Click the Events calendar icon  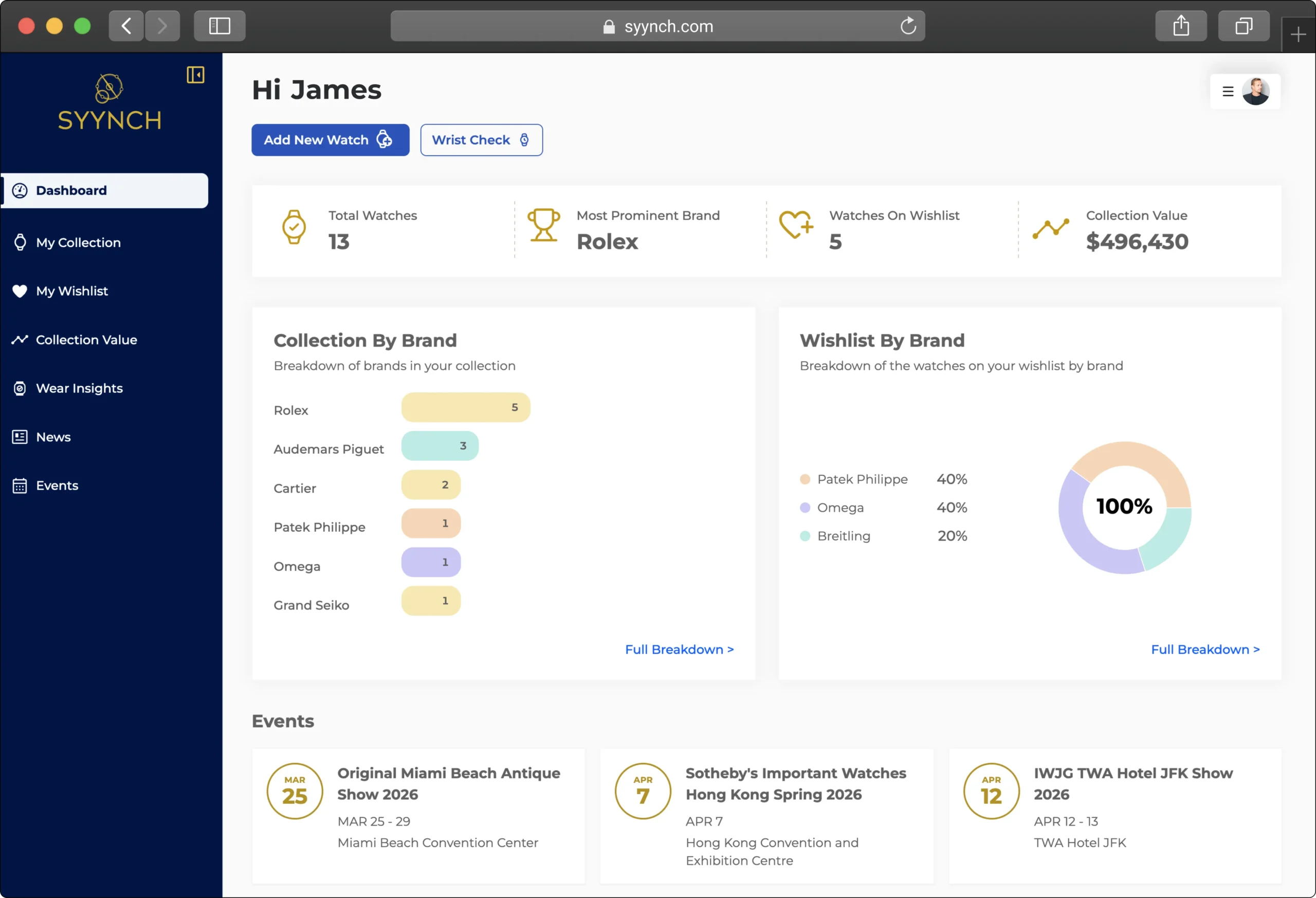tap(20, 486)
